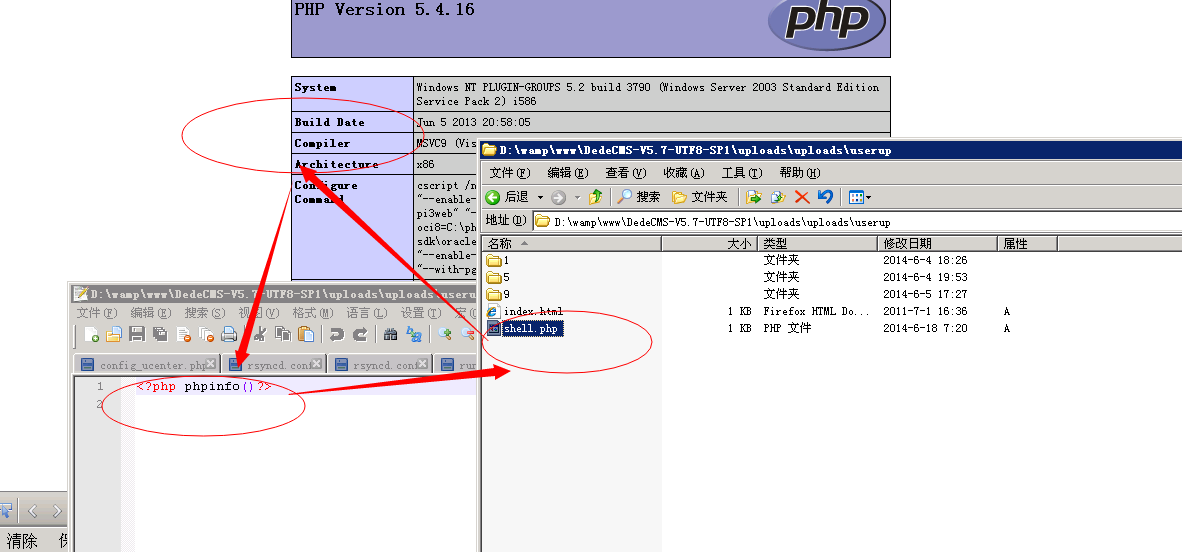Image resolution: width=1182 pixels, height=552 pixels.
Task: Click the Zoom In magnifier in Notepad++
Action: pos(445,335)
